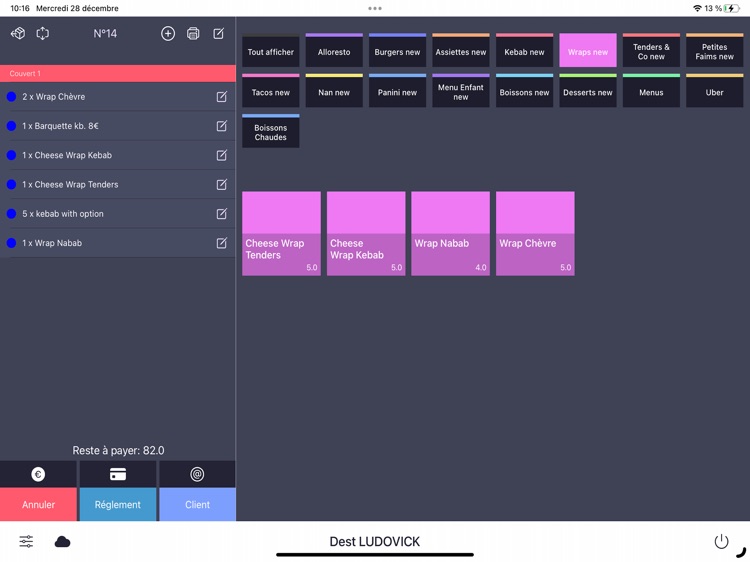Image resolution: width=750 pixels, height=562 pixels.
Task: Open Boissons Chaudes category
Action: (271, 131)
